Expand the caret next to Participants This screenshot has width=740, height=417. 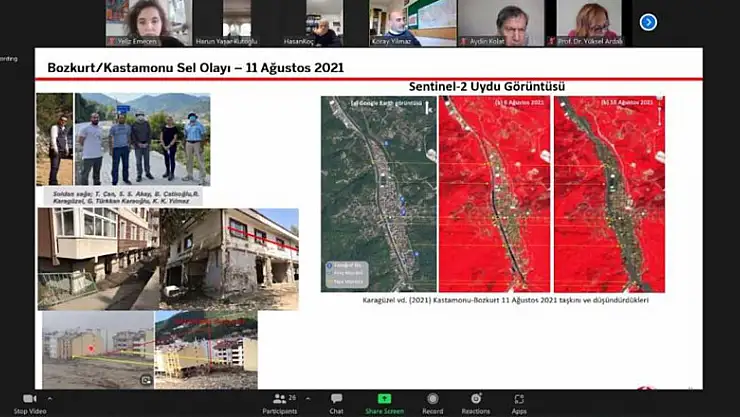pos(306,398)
